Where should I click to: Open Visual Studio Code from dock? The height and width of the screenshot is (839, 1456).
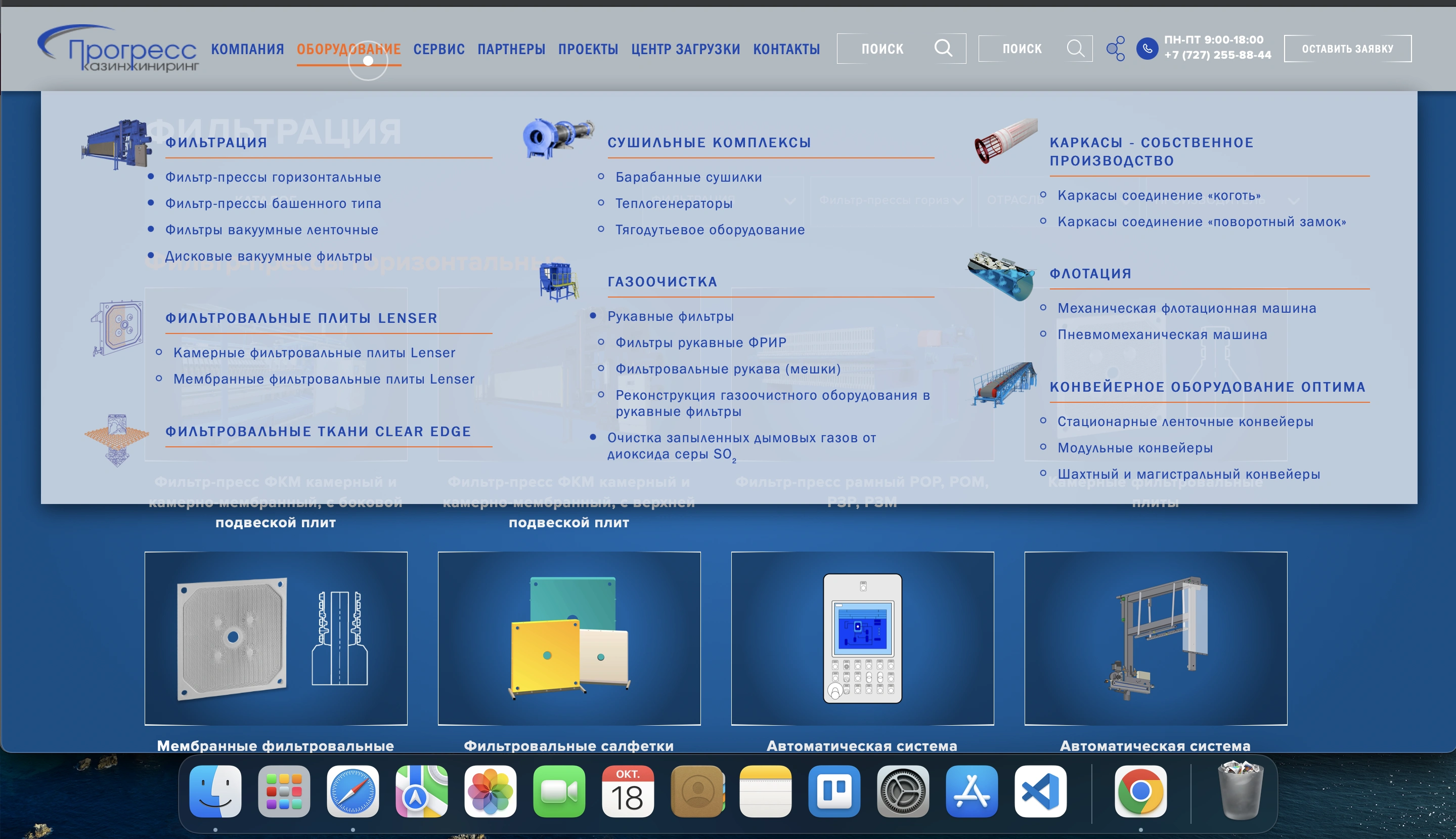1040,791
